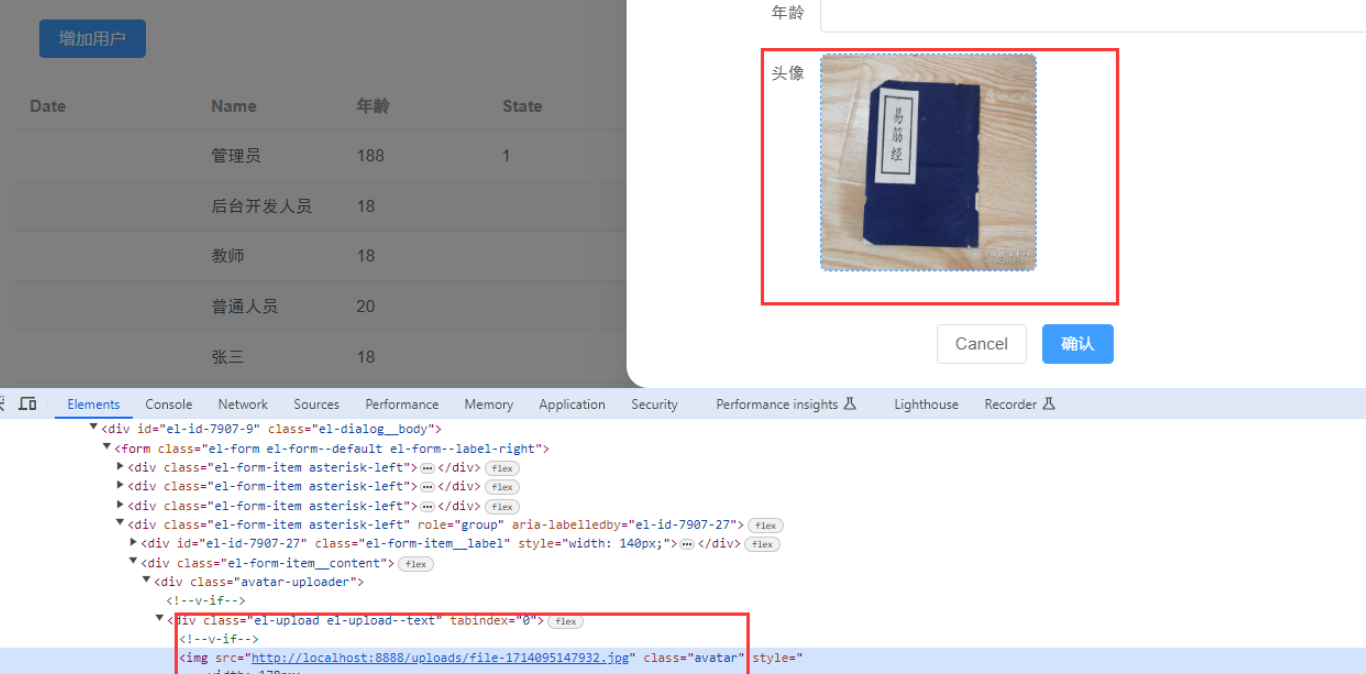Screen dimensions: 1366x674
Task: Select the 张三 name cell
Action: [228, 356]
